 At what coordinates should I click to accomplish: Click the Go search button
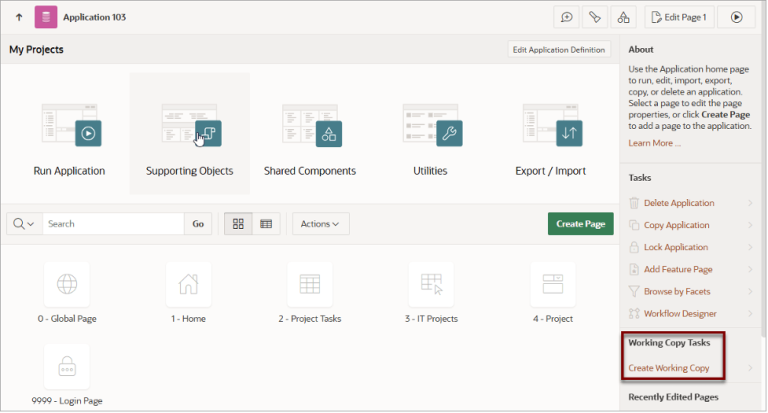coord(198,224)
